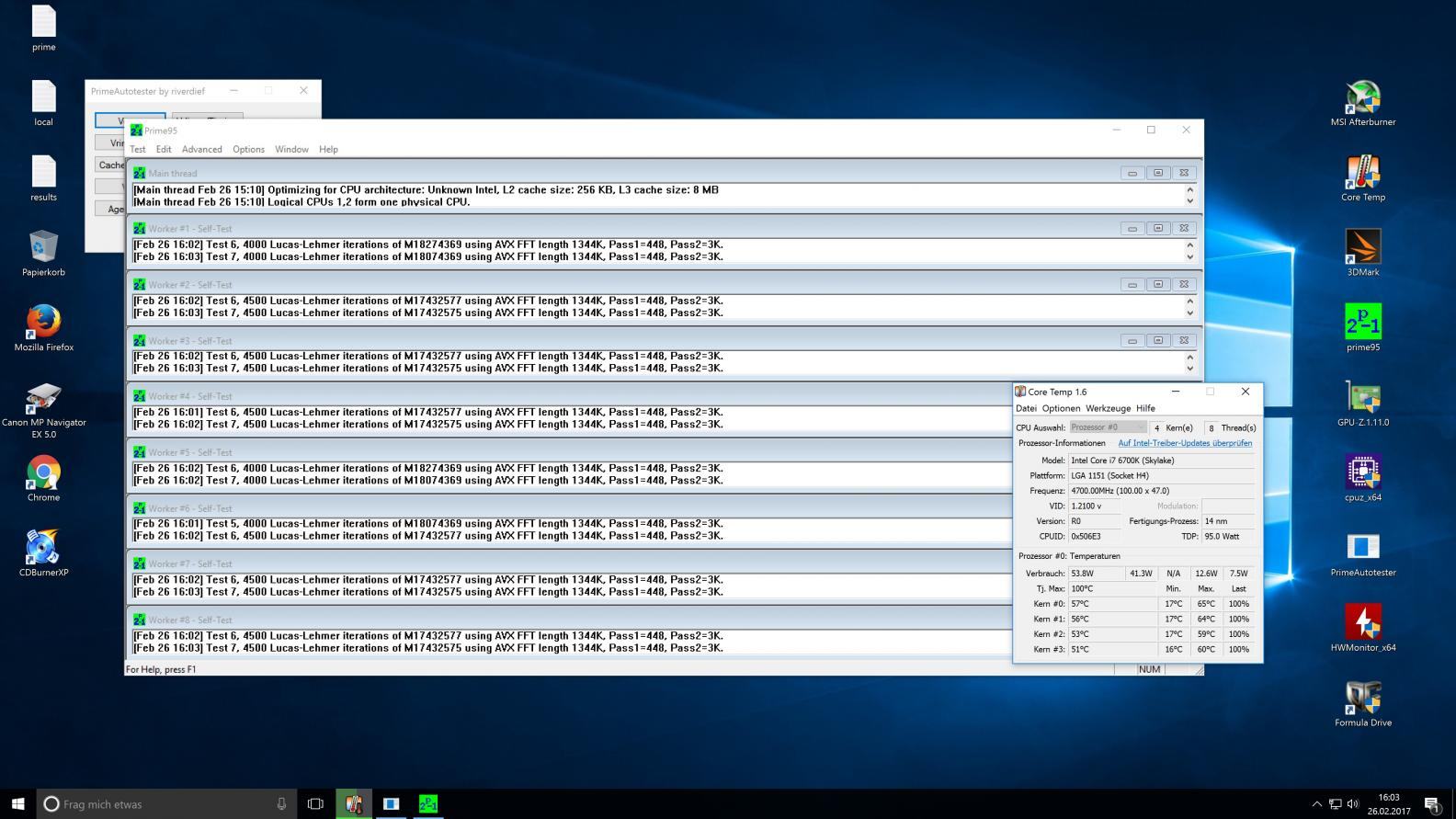Click Frag mich etwas search box

(166, 803)
